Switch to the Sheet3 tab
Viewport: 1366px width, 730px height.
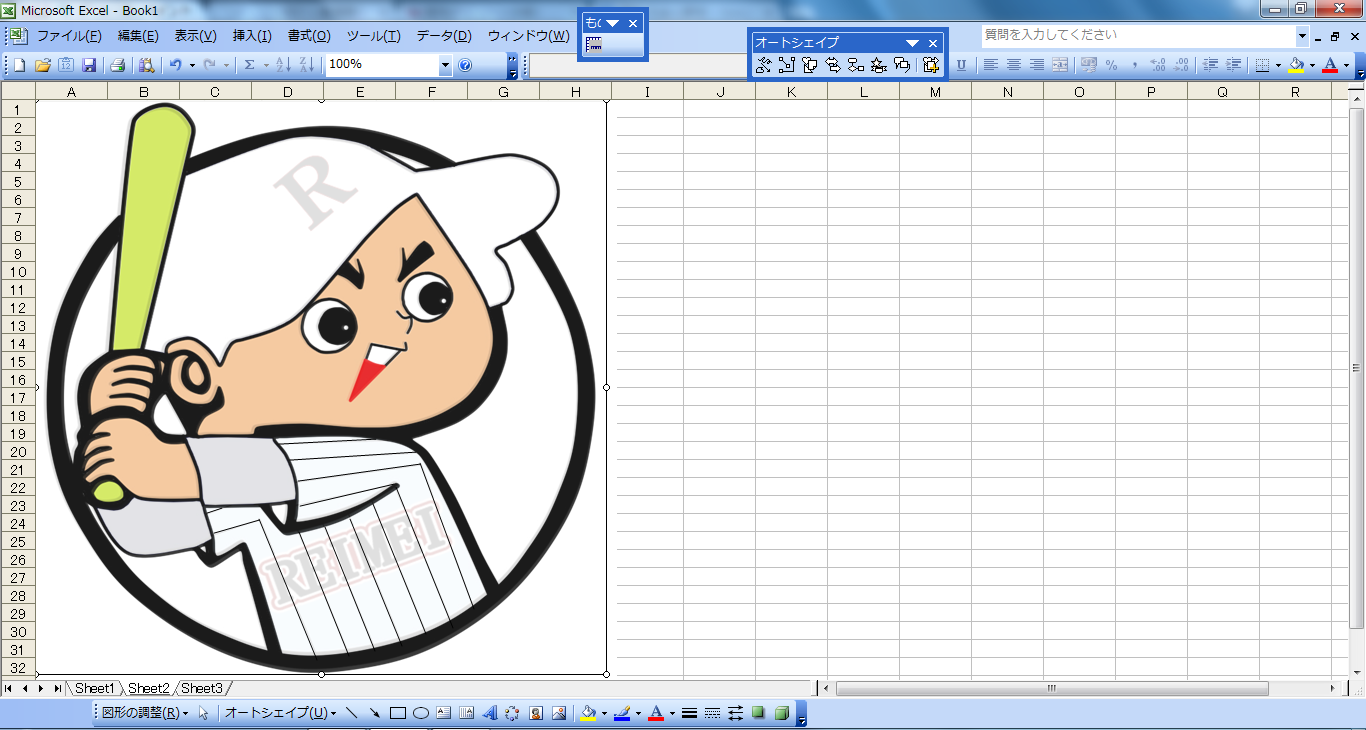[x=202, y=688]
